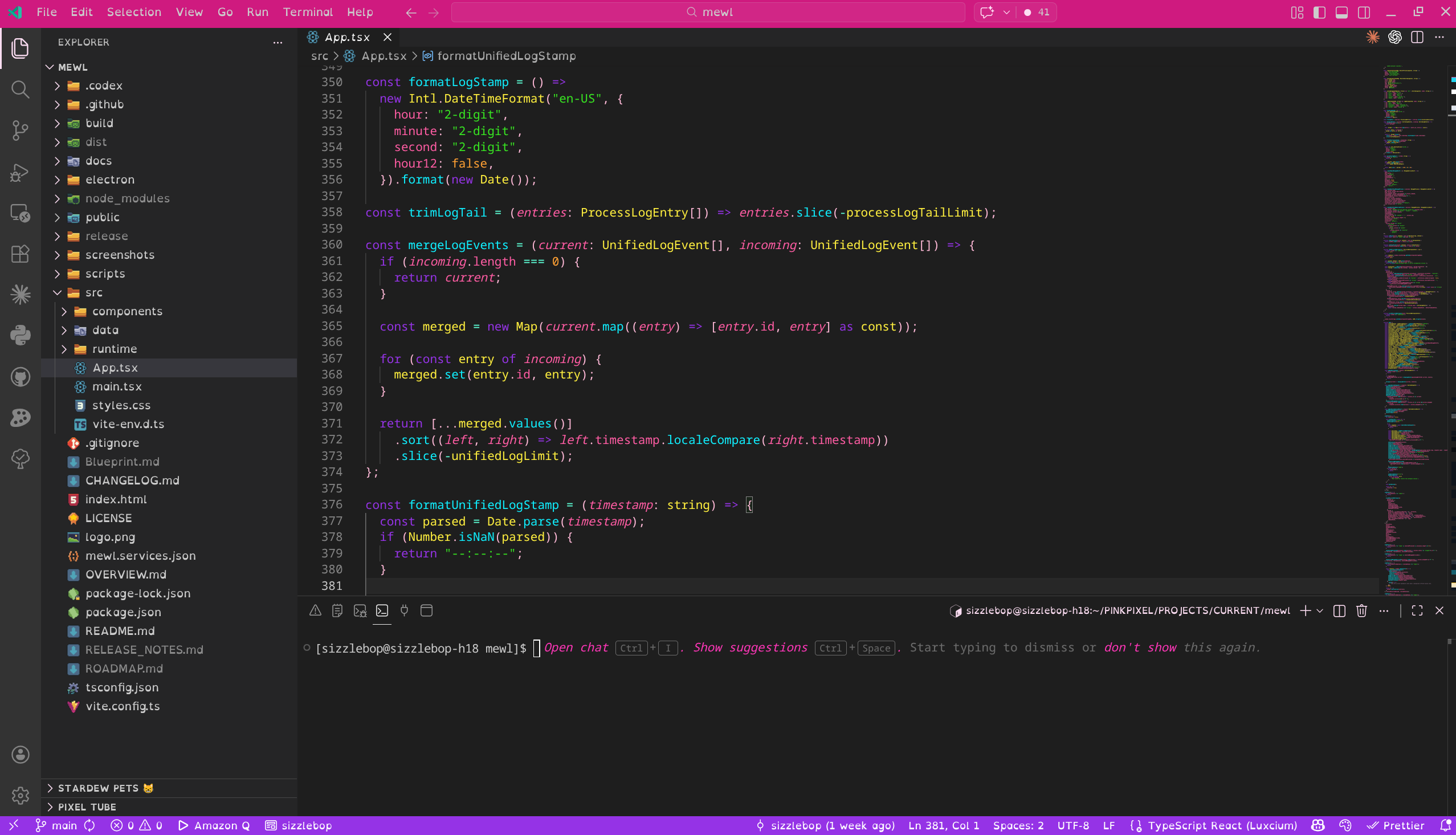Maximize the terminal panel size

tap(1417, 611)
